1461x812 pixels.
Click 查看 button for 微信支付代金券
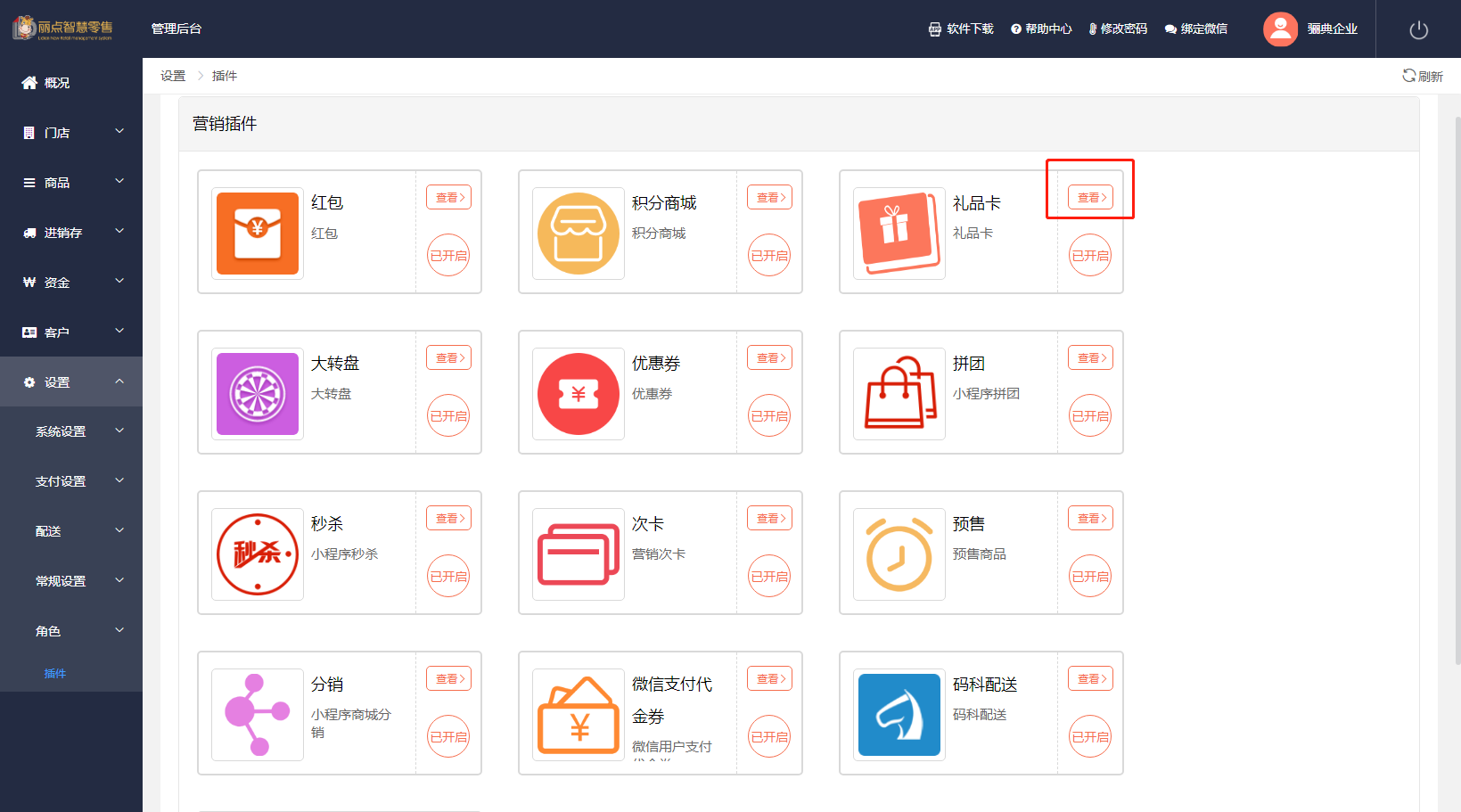click(769, 679)
